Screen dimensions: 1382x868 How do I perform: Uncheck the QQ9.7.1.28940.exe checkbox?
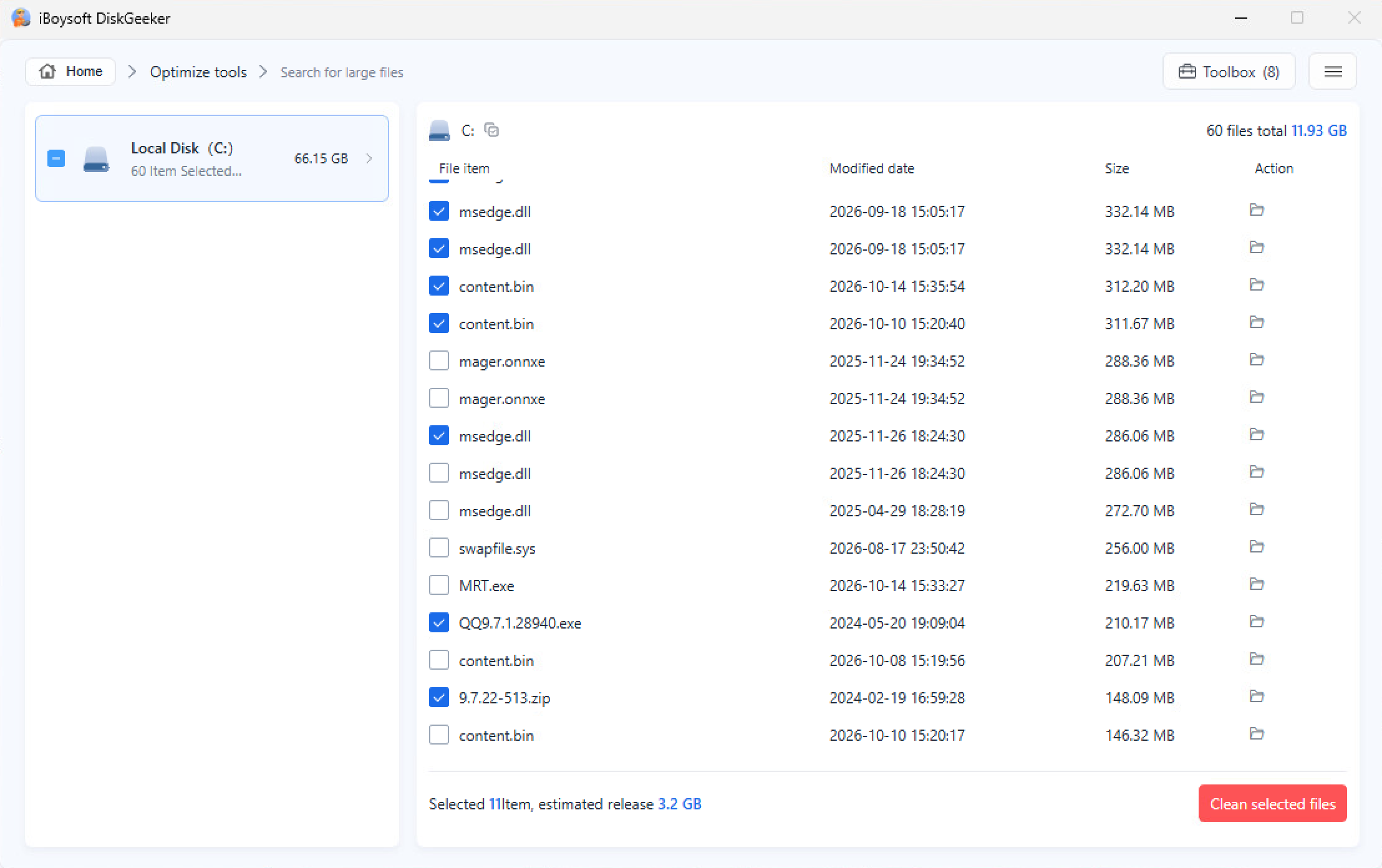(439, 623)
